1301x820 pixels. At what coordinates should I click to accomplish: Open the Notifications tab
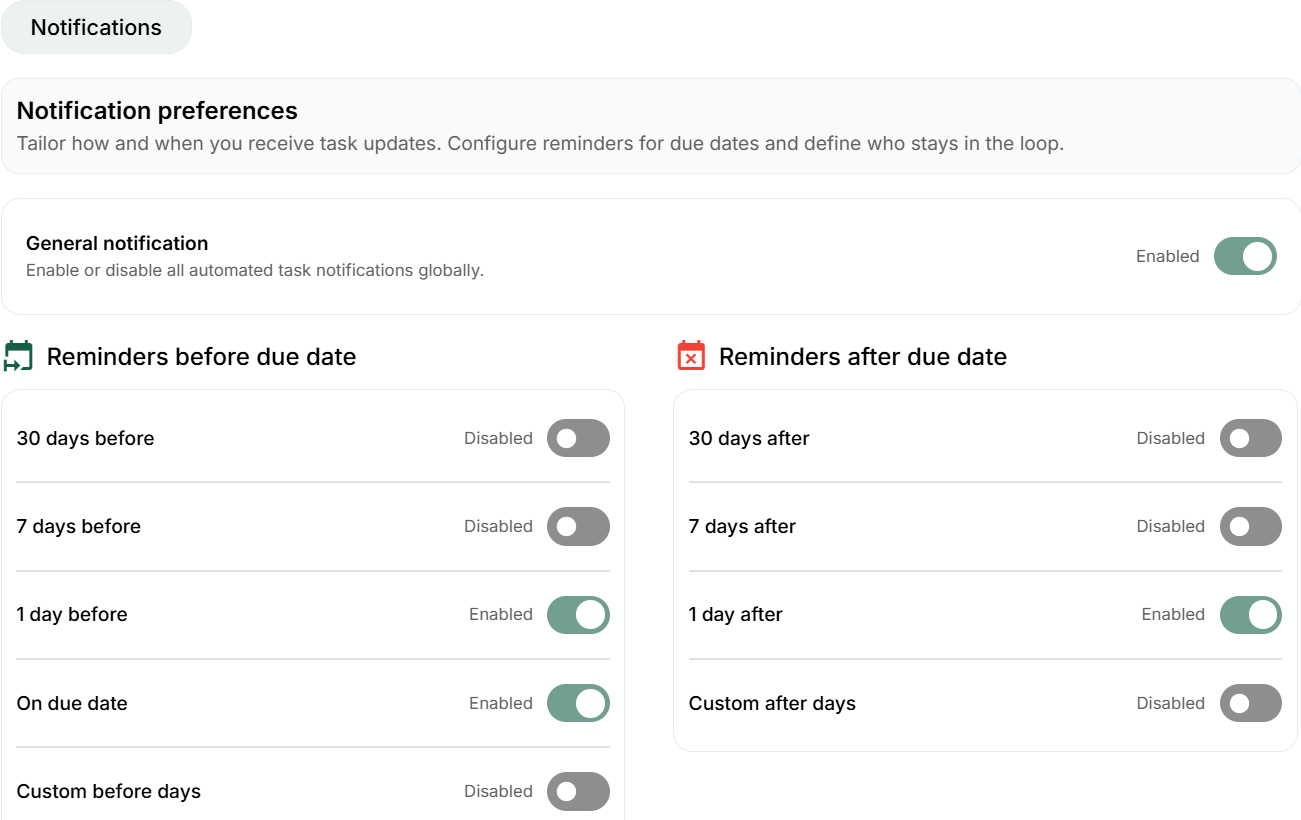tap(96, 27)
